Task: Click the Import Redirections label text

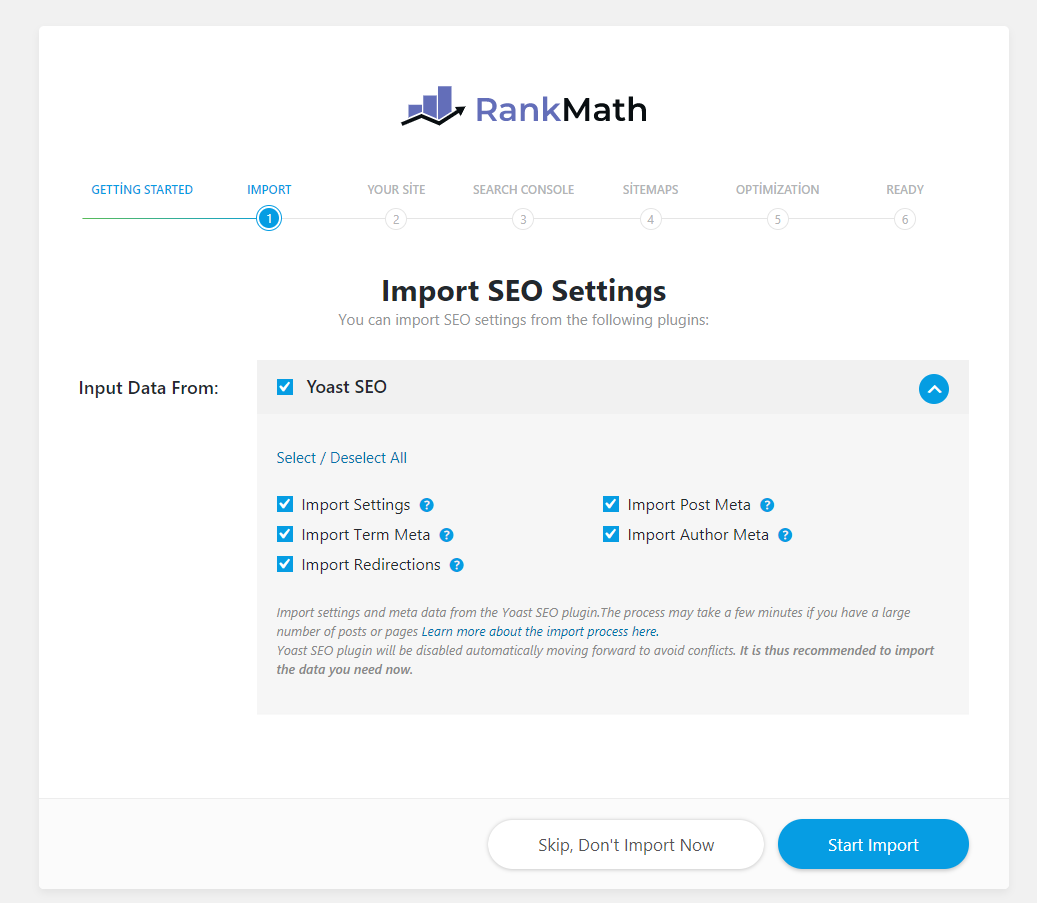Action: tap(371, 565)
